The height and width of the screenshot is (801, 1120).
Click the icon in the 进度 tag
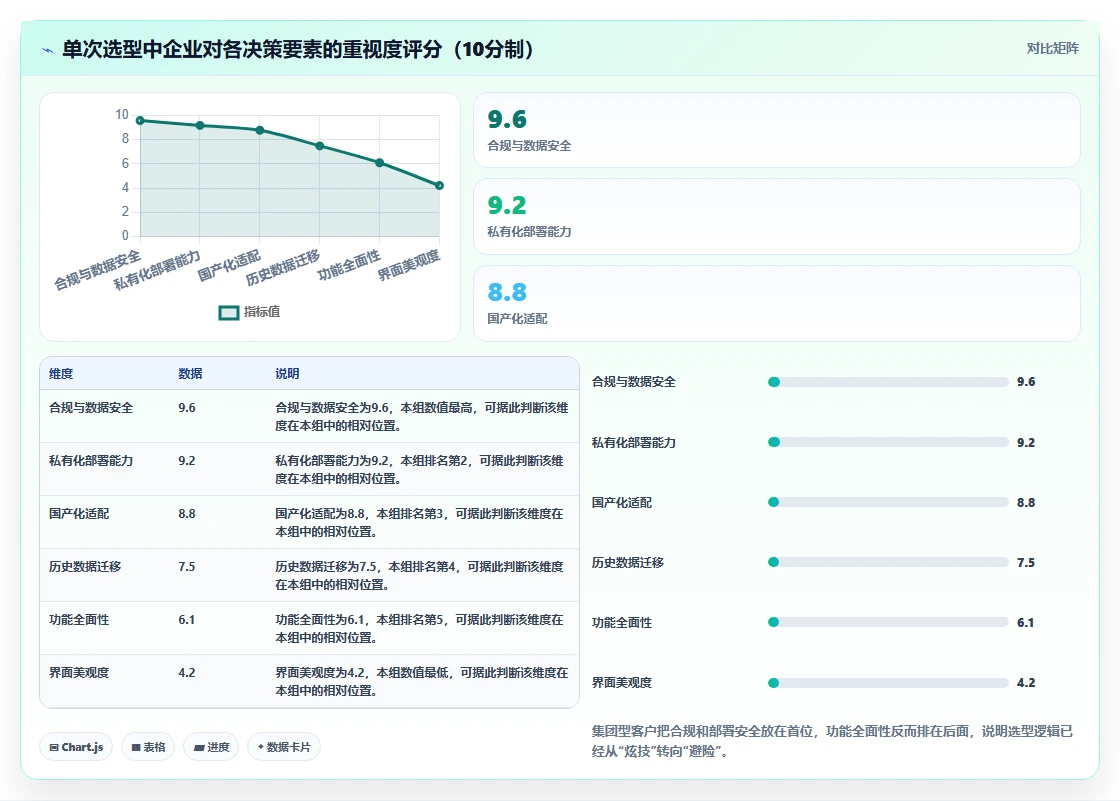(x=199, y=747)
